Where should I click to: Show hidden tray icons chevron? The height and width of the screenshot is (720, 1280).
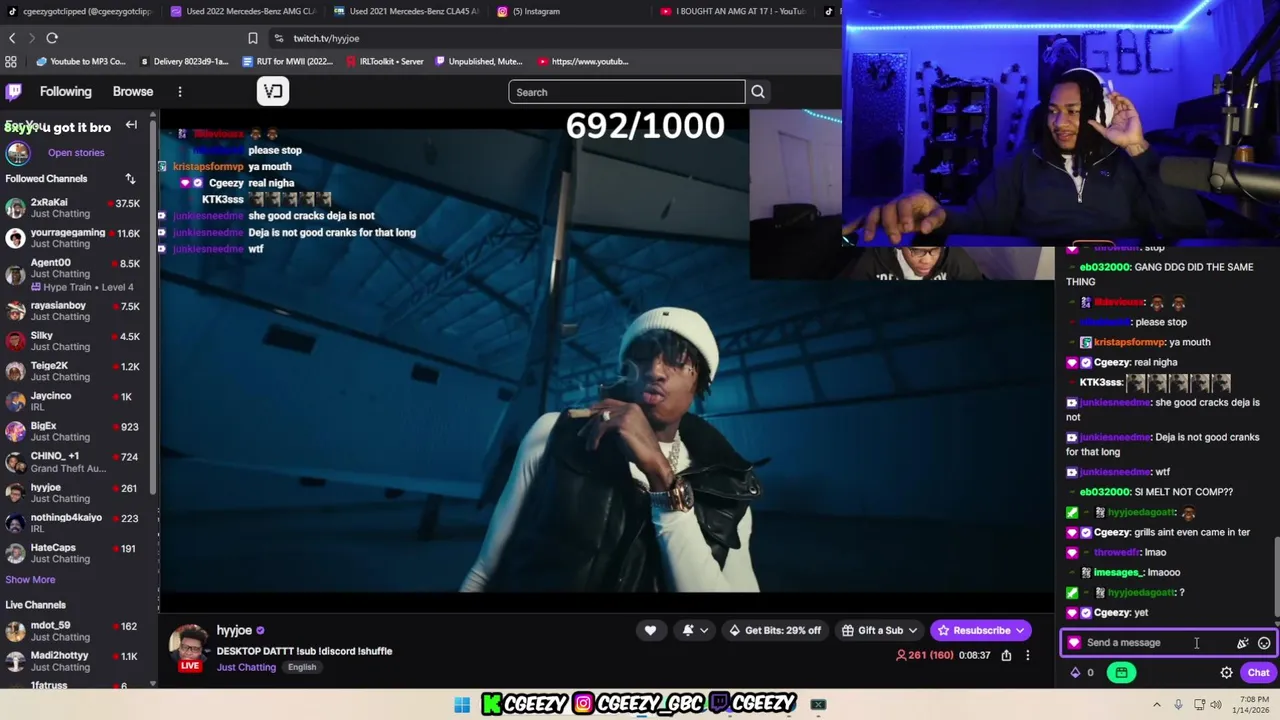coord(1157,705)
